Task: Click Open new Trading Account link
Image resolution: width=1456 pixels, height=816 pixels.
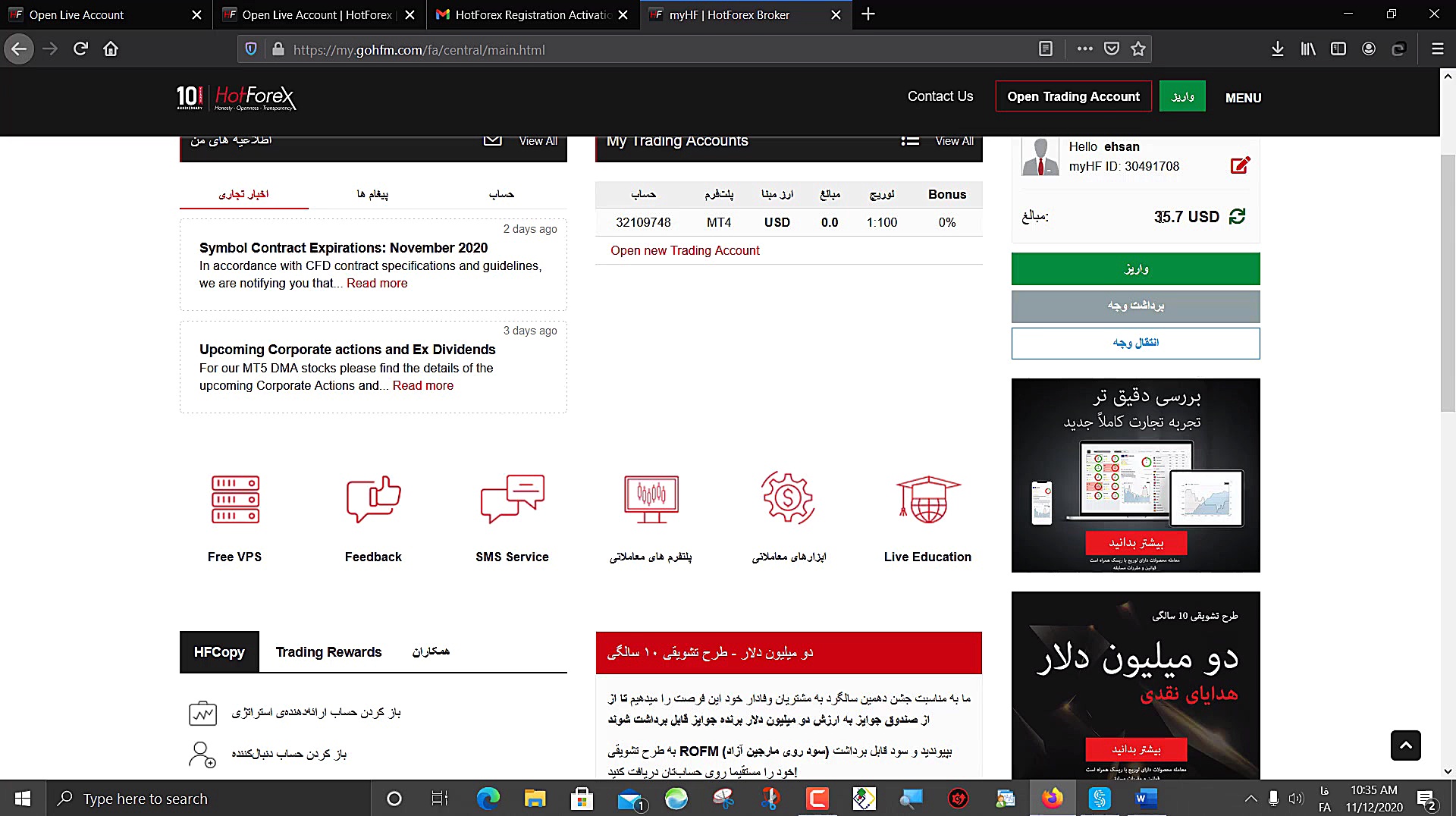Action: coord(685,250)
